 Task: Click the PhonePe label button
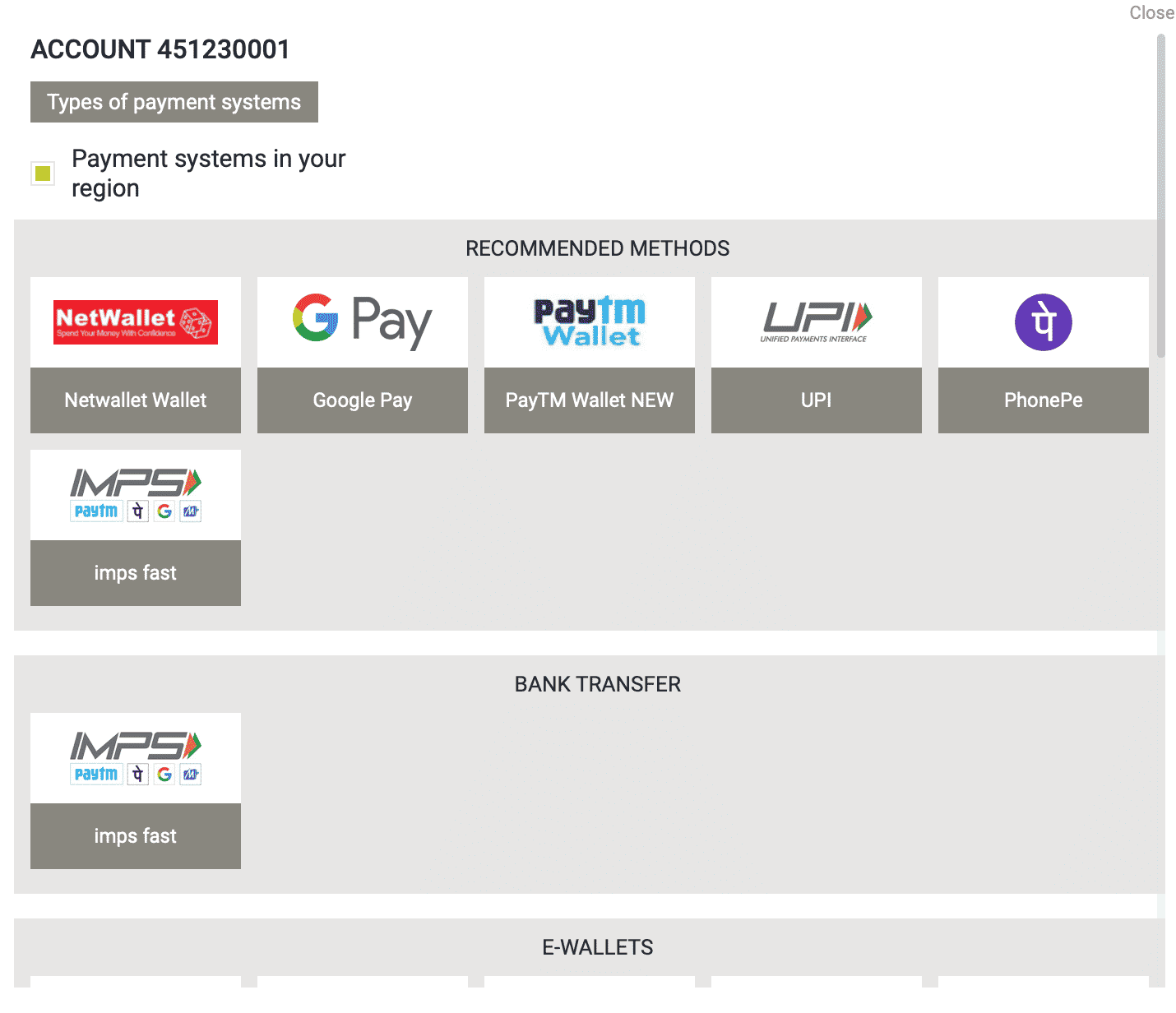[1044, 400]
